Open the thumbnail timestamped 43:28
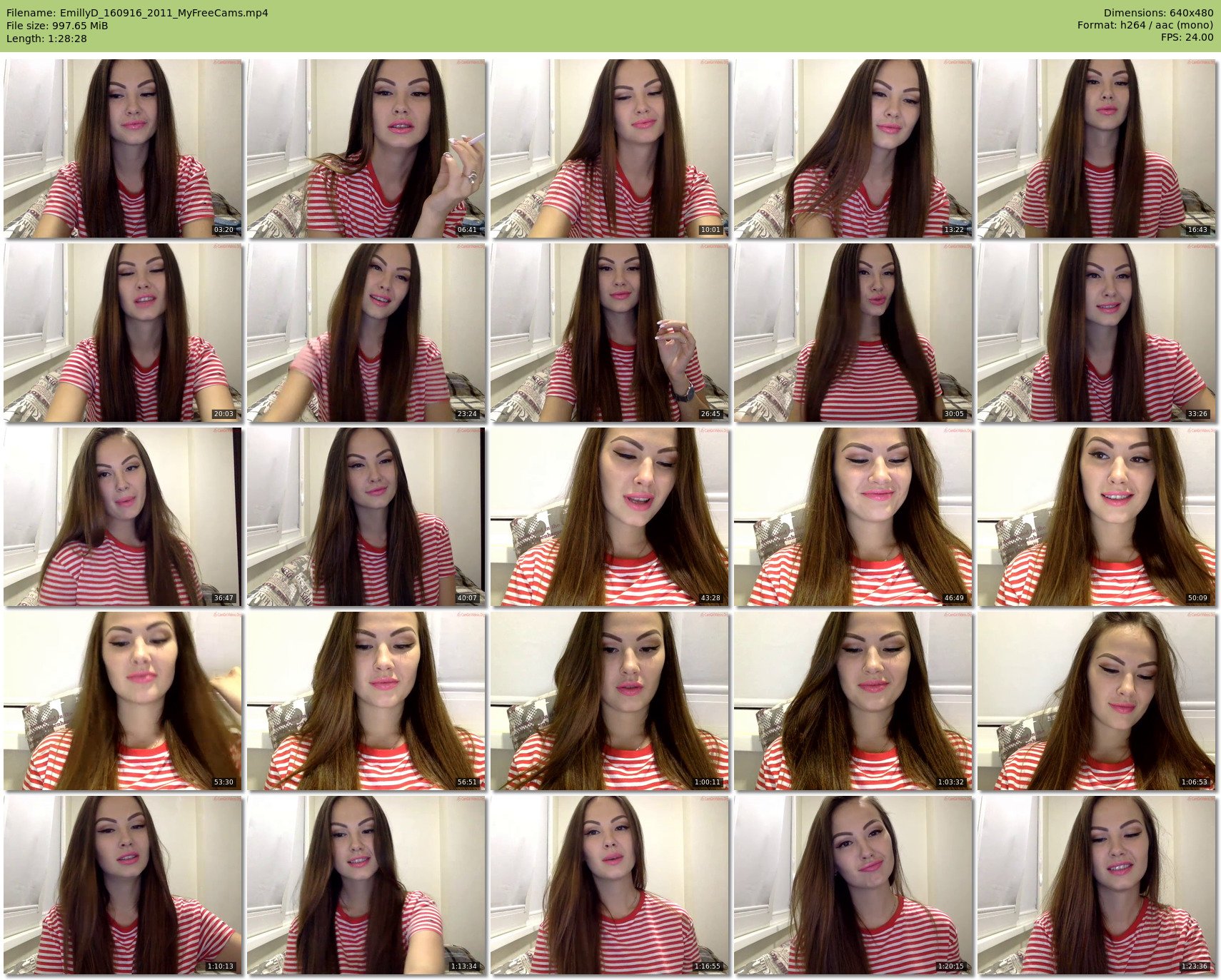1221x980 pixels. 610,517
